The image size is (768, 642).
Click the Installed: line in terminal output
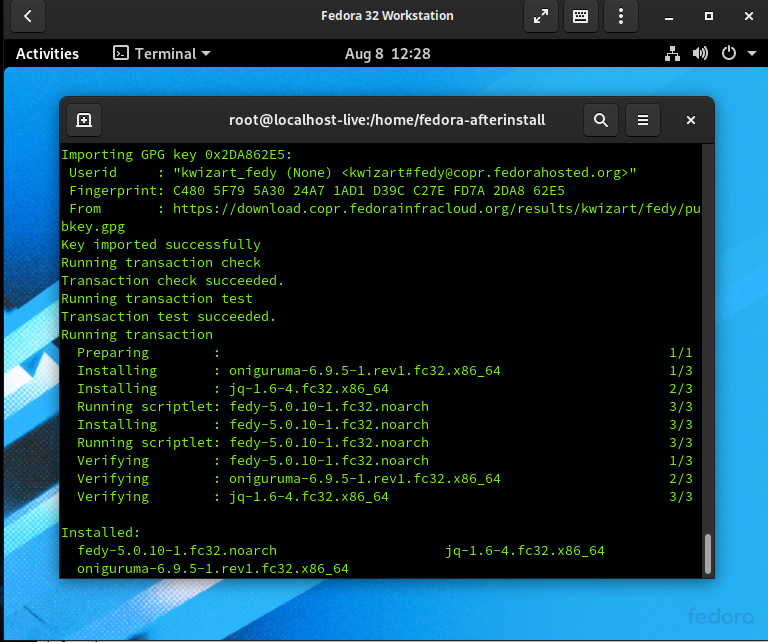pos(100,532)
